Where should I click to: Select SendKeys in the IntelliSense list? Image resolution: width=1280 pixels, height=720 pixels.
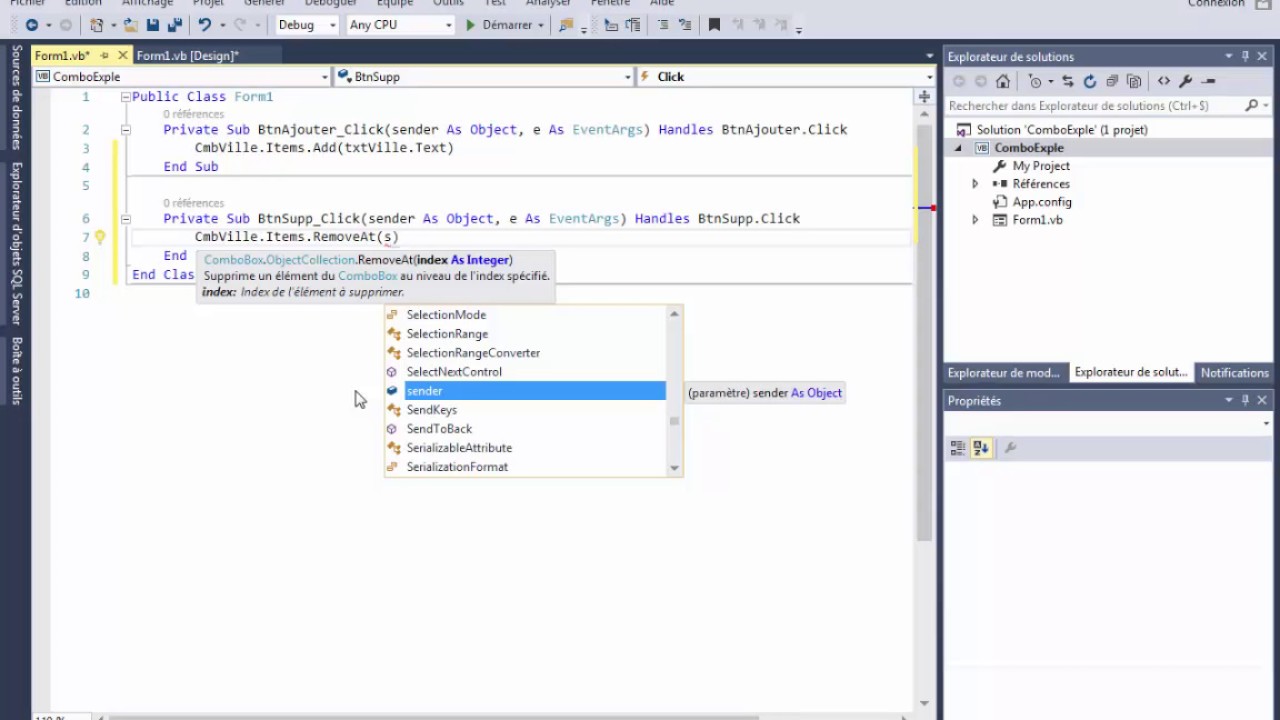[x=432, y=410]
